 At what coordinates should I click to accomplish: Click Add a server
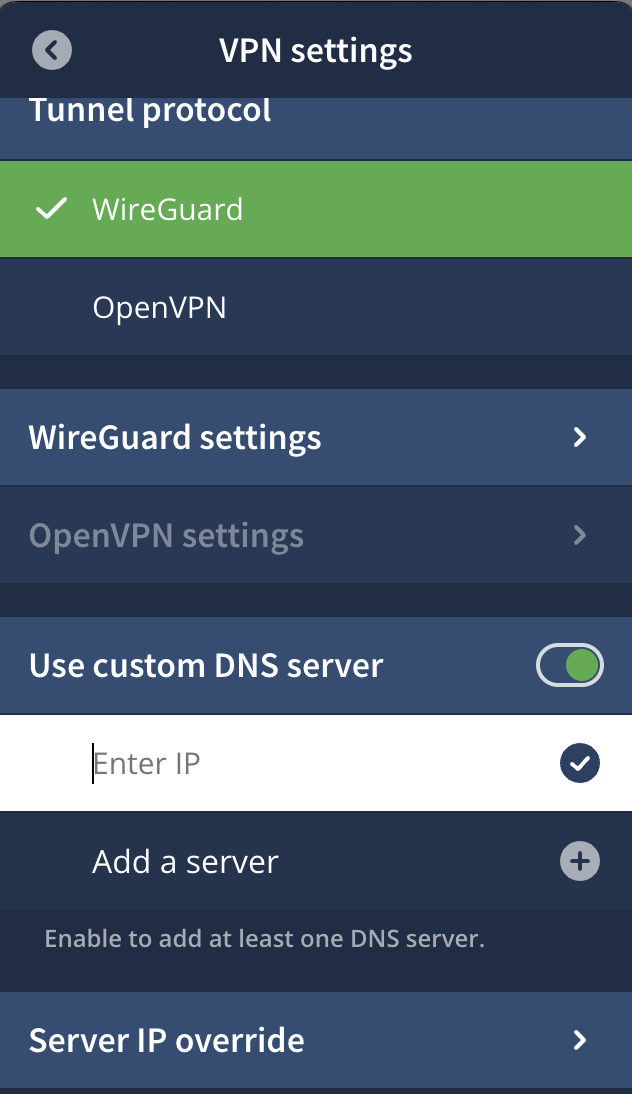(185, 861)
